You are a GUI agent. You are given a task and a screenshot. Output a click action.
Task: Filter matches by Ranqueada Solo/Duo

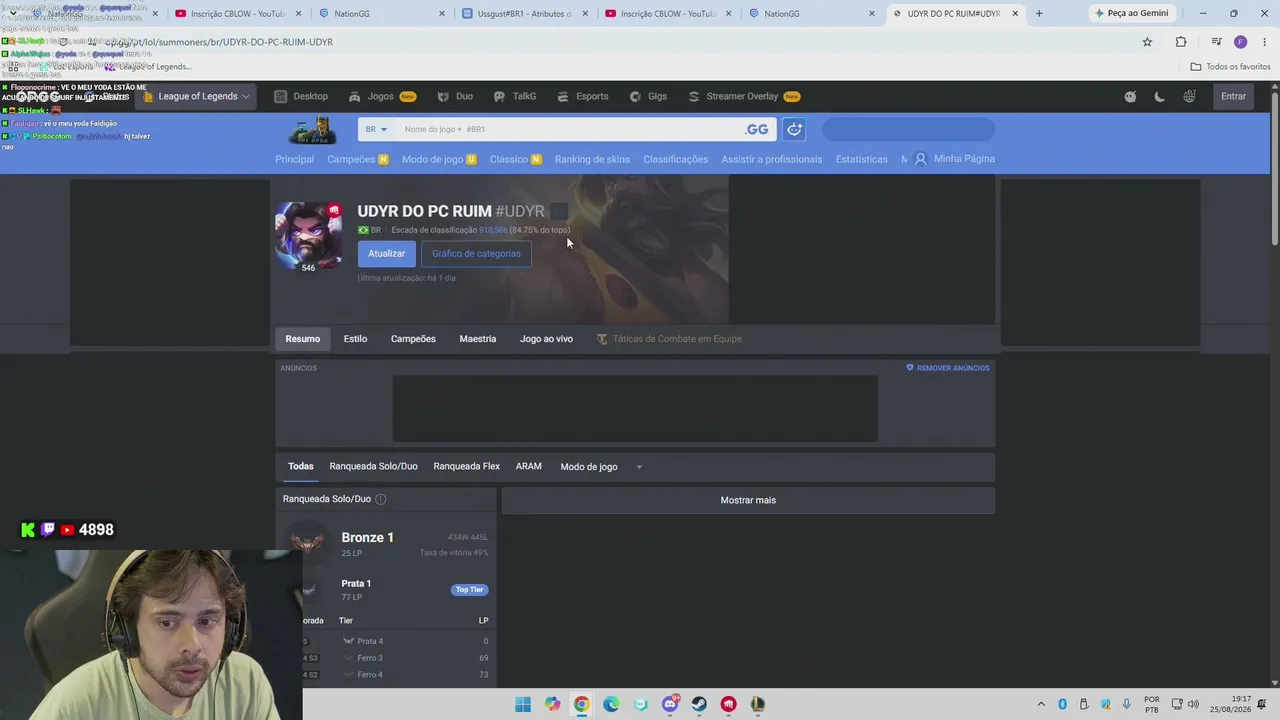point(374,467)
